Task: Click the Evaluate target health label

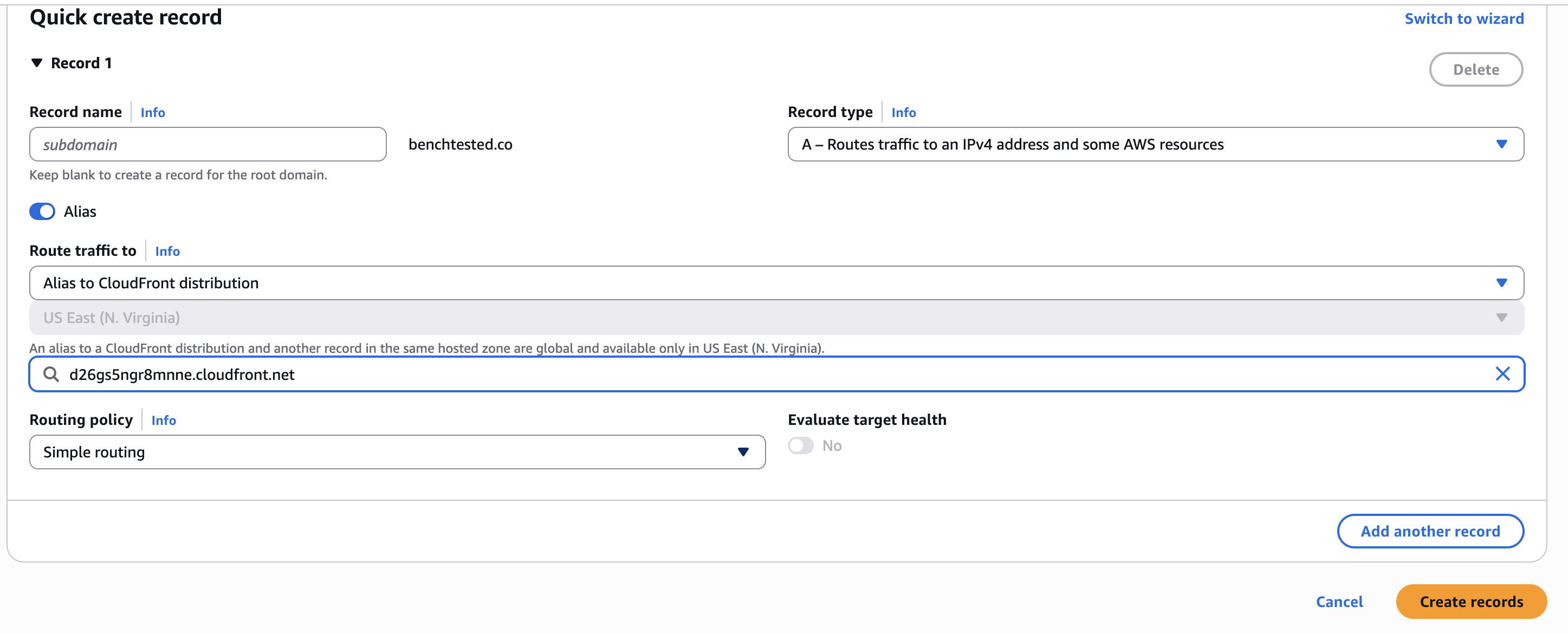Action: coord(867,420)
